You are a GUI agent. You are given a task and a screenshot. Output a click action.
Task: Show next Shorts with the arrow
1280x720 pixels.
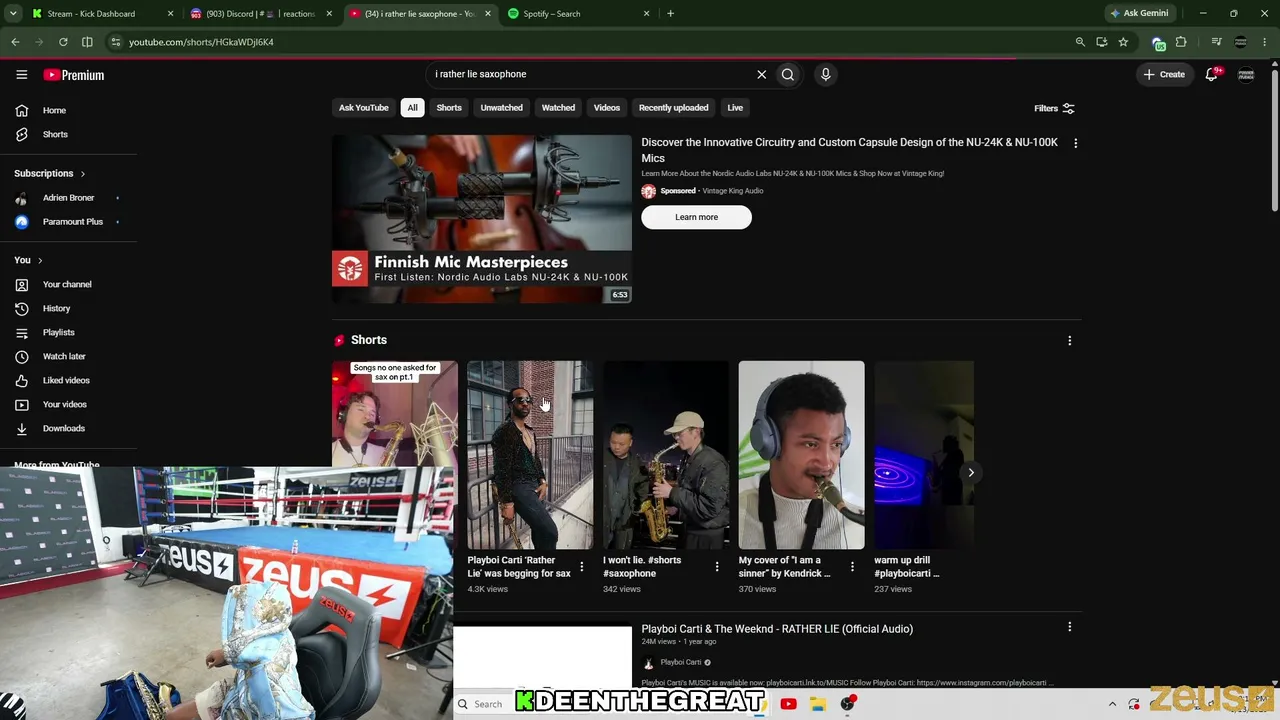pos(970,472)
